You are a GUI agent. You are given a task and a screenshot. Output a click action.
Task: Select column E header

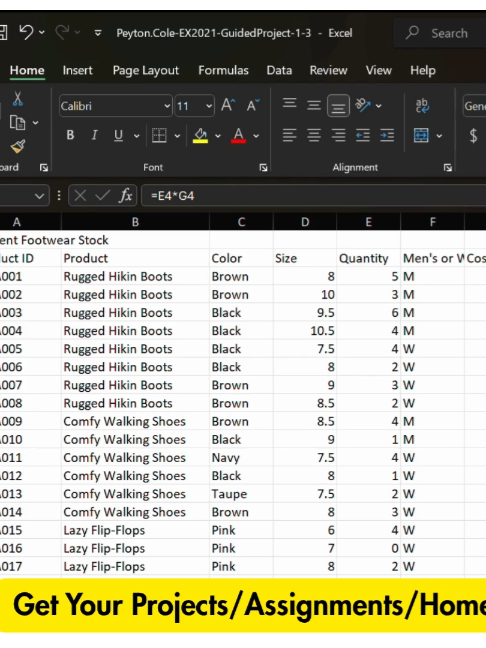click(x=369, y=222)
